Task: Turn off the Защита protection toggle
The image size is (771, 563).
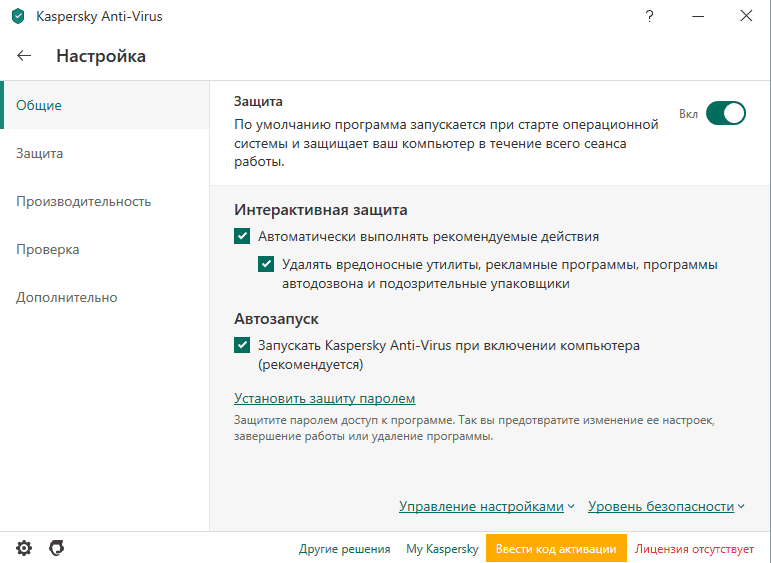Action: click(726, 113)
